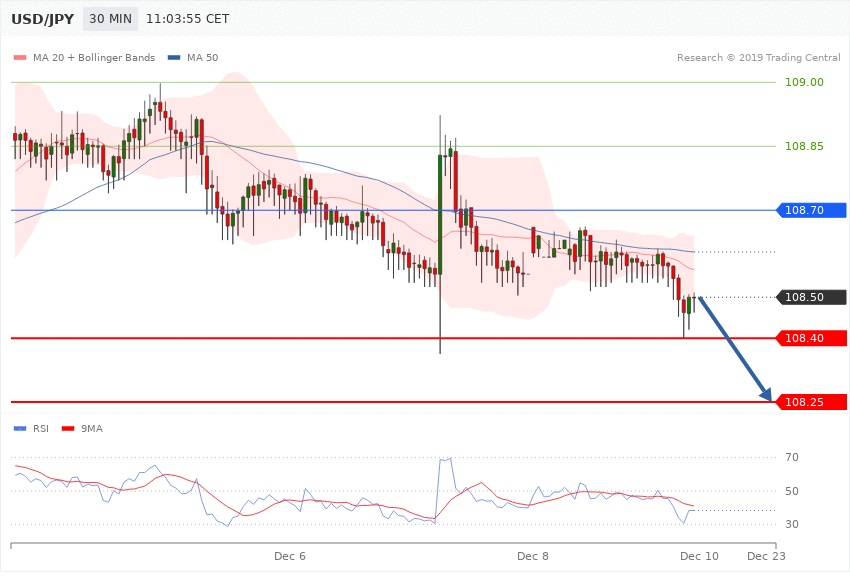Click the MA 20 + Bollinger Bands legend swatch
850x576 pixels.
point(20,58)
